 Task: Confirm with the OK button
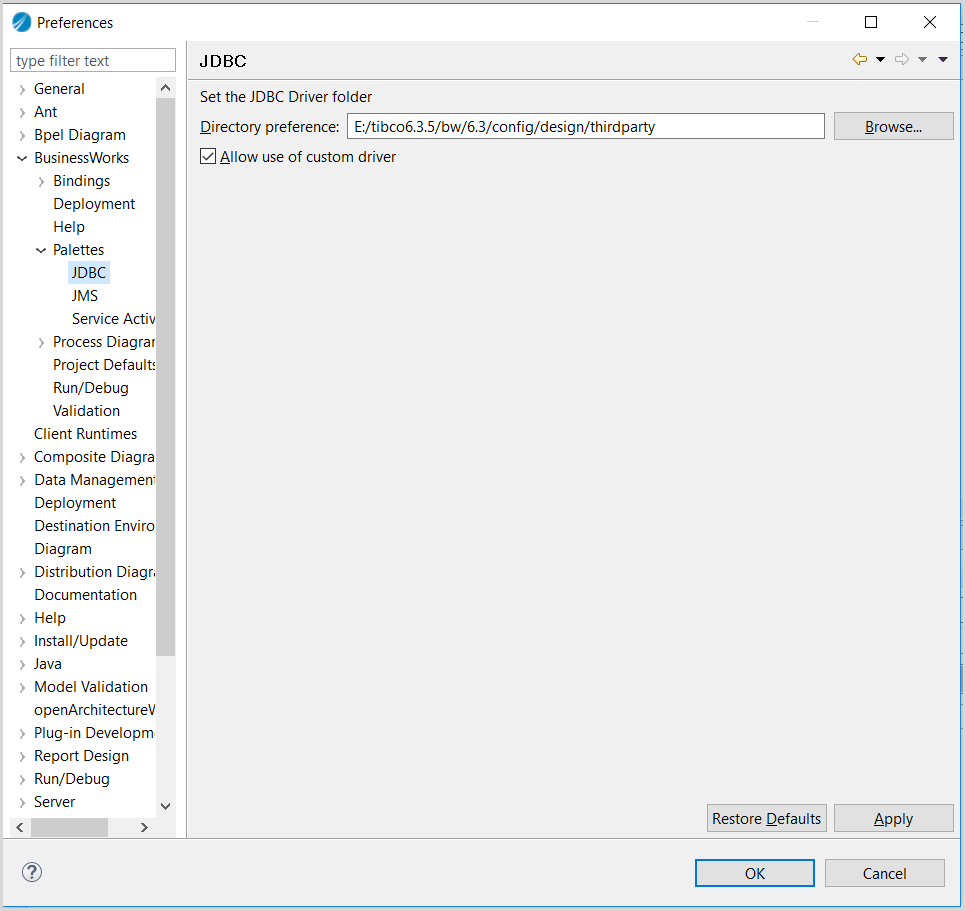click(x=755, y=873)
